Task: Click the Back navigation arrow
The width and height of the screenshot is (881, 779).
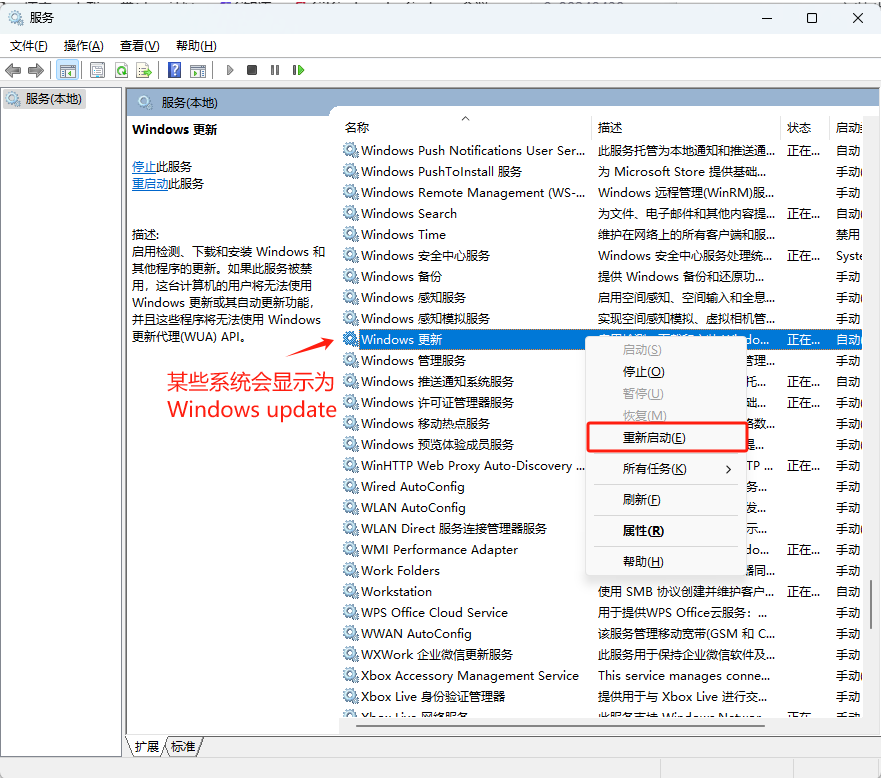Action: pyautogui.click(x=12, y=70)
